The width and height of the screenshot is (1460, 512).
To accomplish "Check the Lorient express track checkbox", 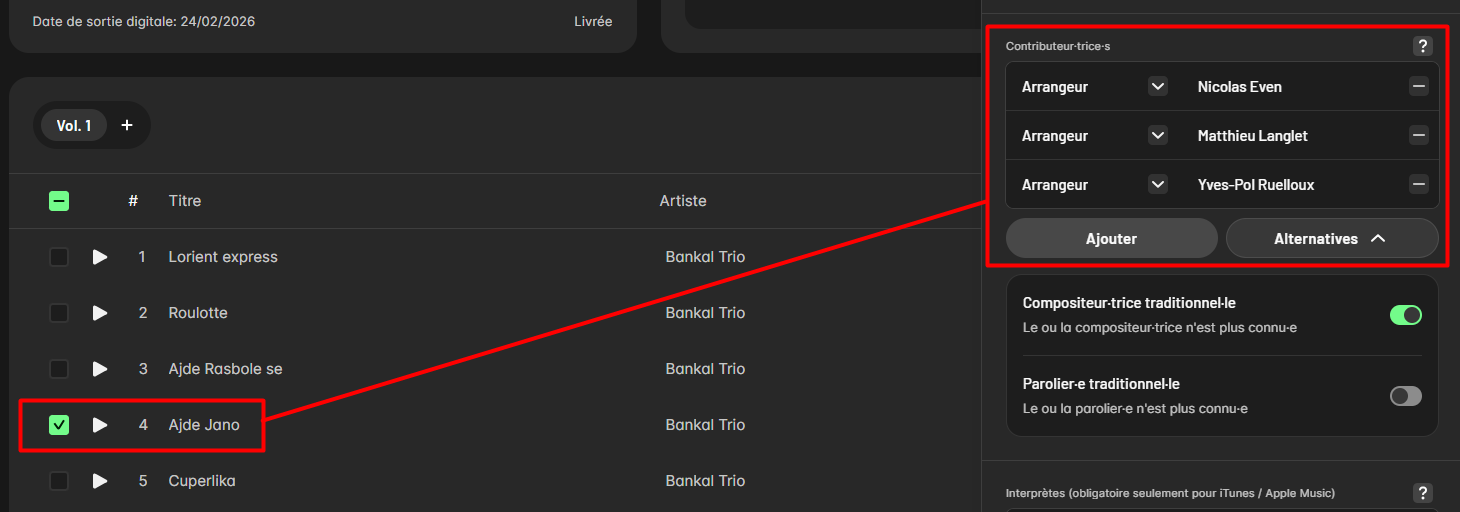I will (59, 257).
